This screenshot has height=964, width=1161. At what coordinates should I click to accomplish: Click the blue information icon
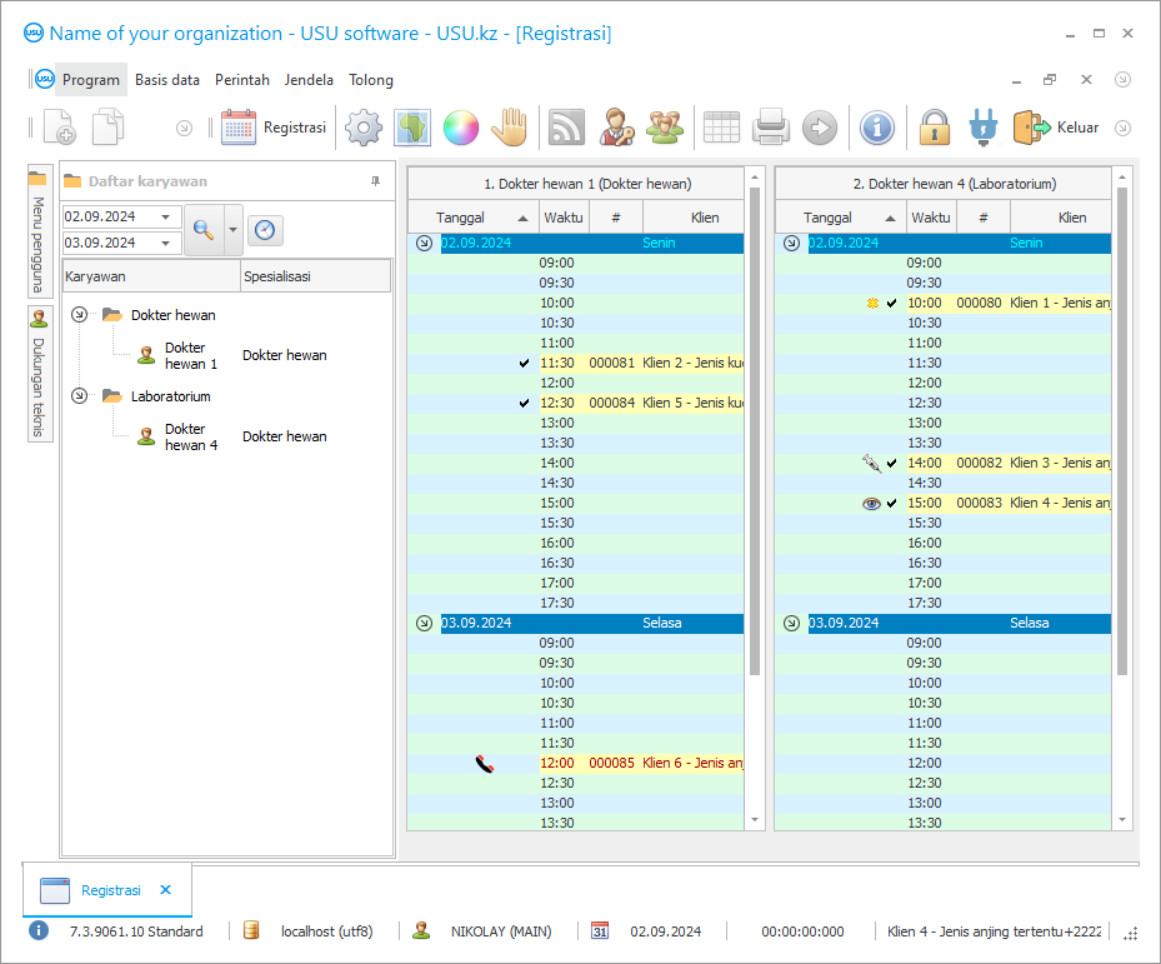point(877,128)
